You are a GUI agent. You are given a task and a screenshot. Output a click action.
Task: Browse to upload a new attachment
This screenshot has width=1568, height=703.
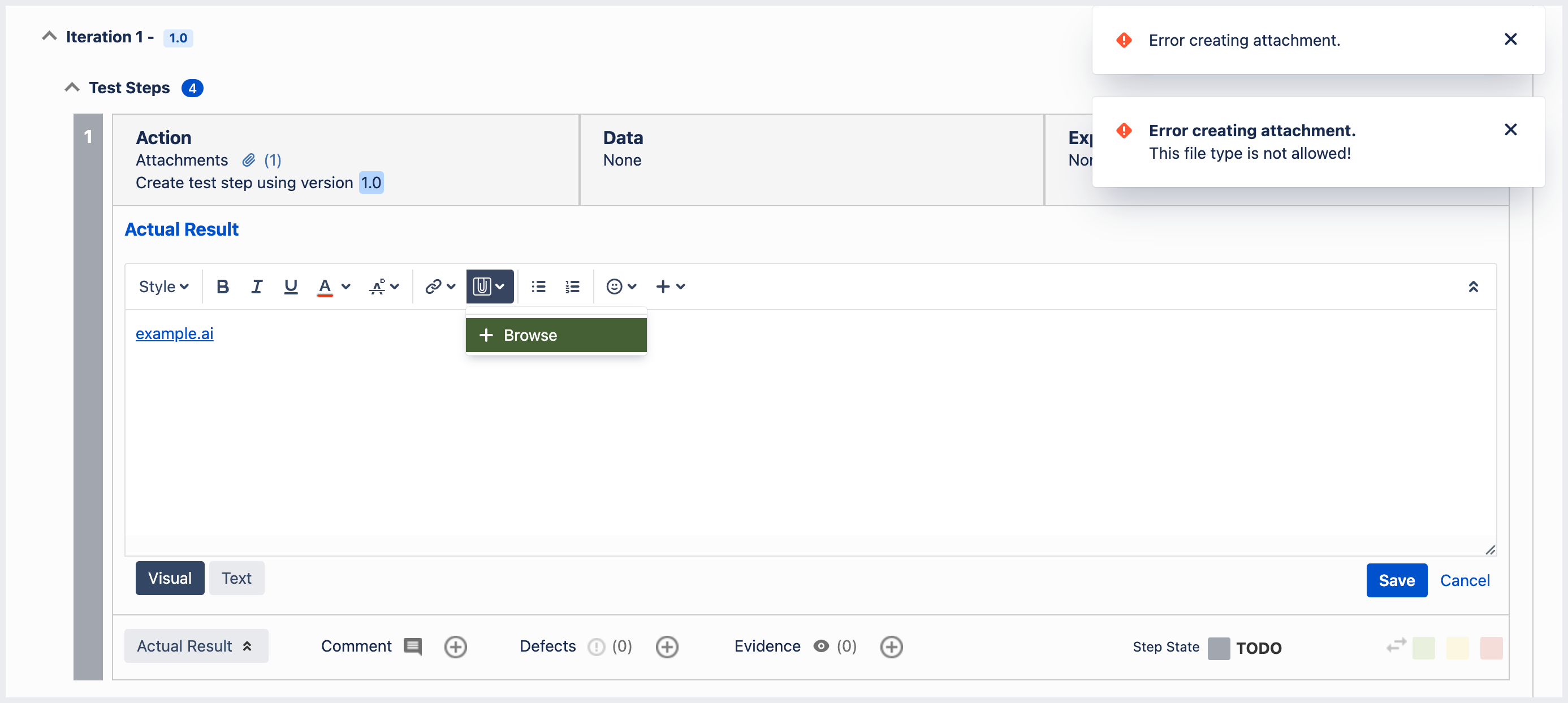pyautogui.click(x=555, y=334)
